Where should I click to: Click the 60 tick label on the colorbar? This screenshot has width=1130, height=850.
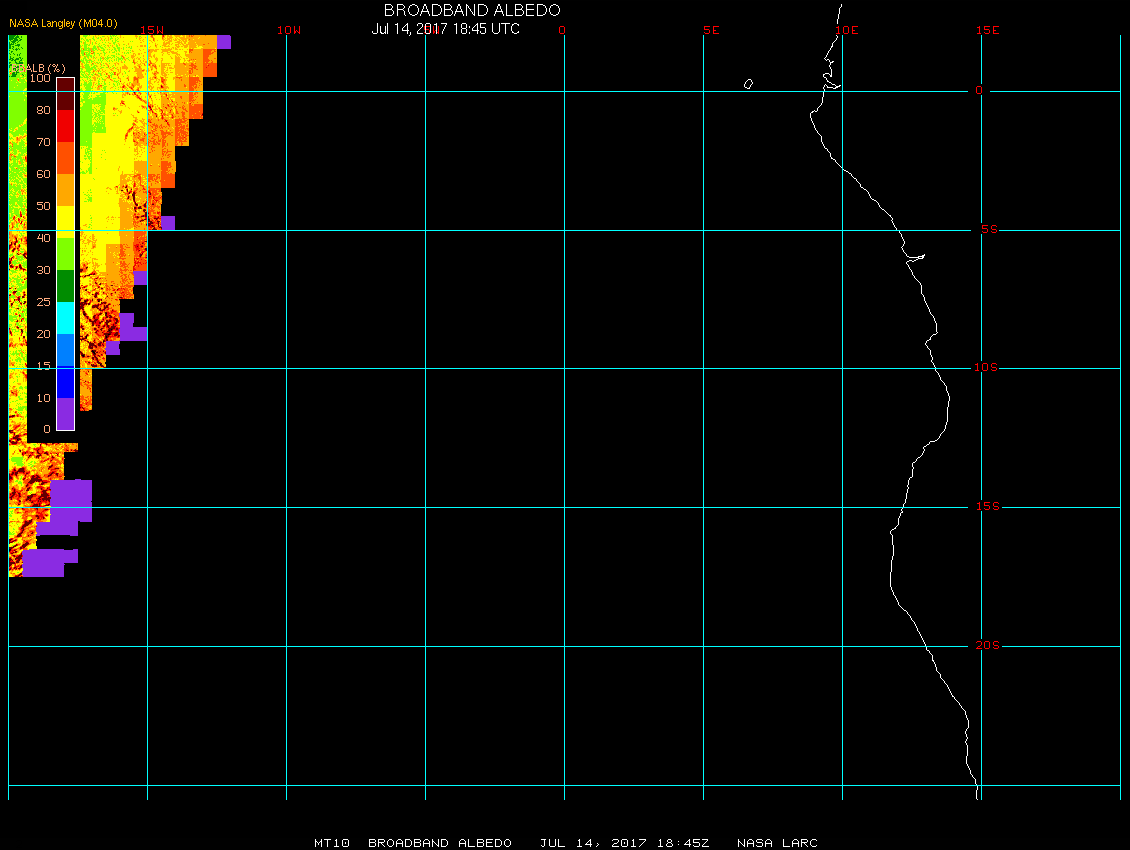(43, 174)
